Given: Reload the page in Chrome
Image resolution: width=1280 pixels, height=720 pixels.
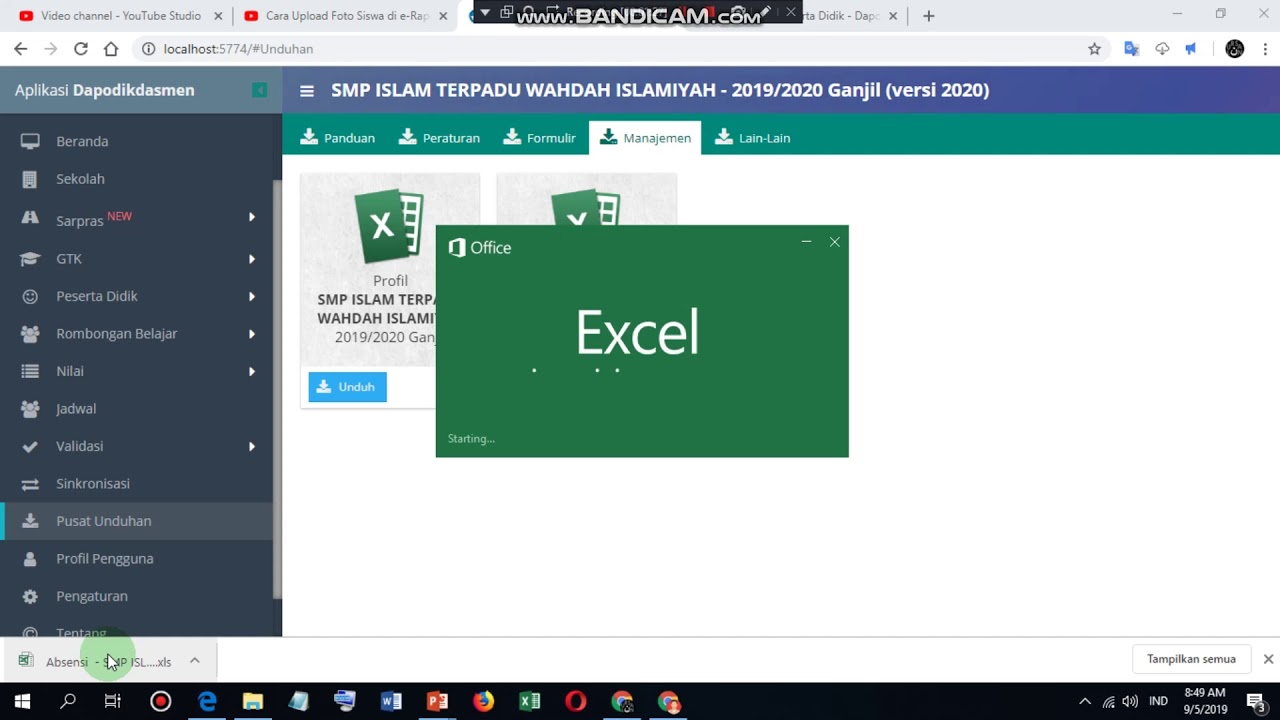Looking at the screenshot, I should (x=81, y=49).
